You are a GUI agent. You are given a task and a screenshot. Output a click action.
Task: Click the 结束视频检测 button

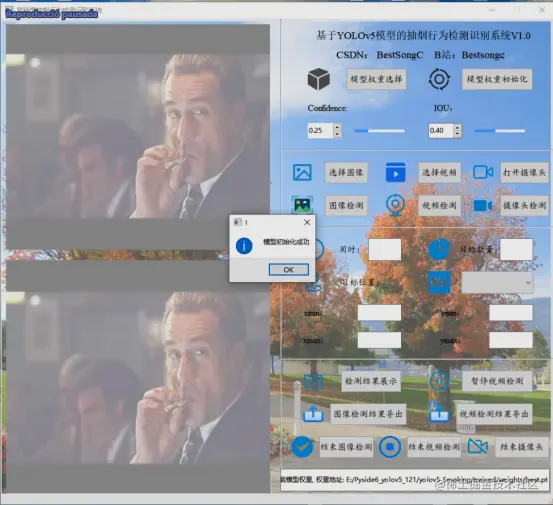pos(434,447)
